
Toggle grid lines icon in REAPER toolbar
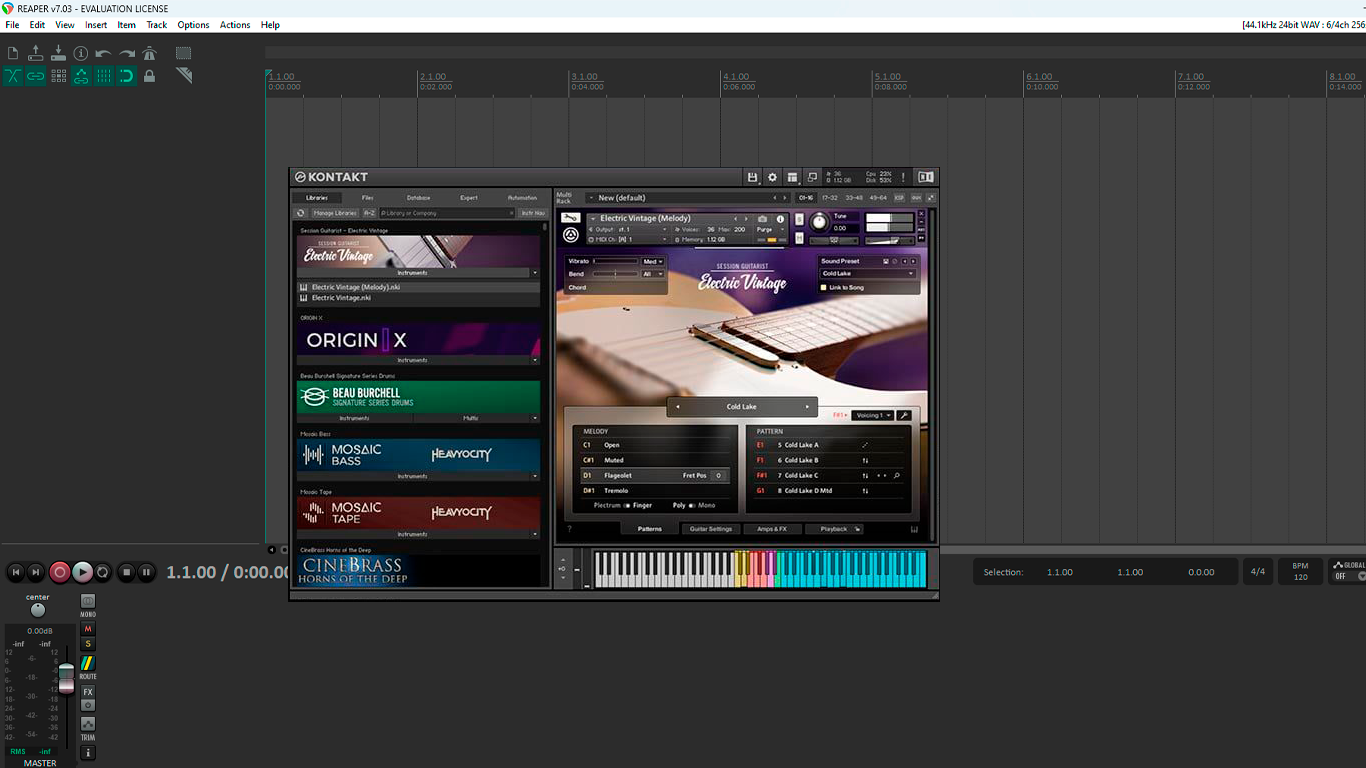tap(104, 76)
